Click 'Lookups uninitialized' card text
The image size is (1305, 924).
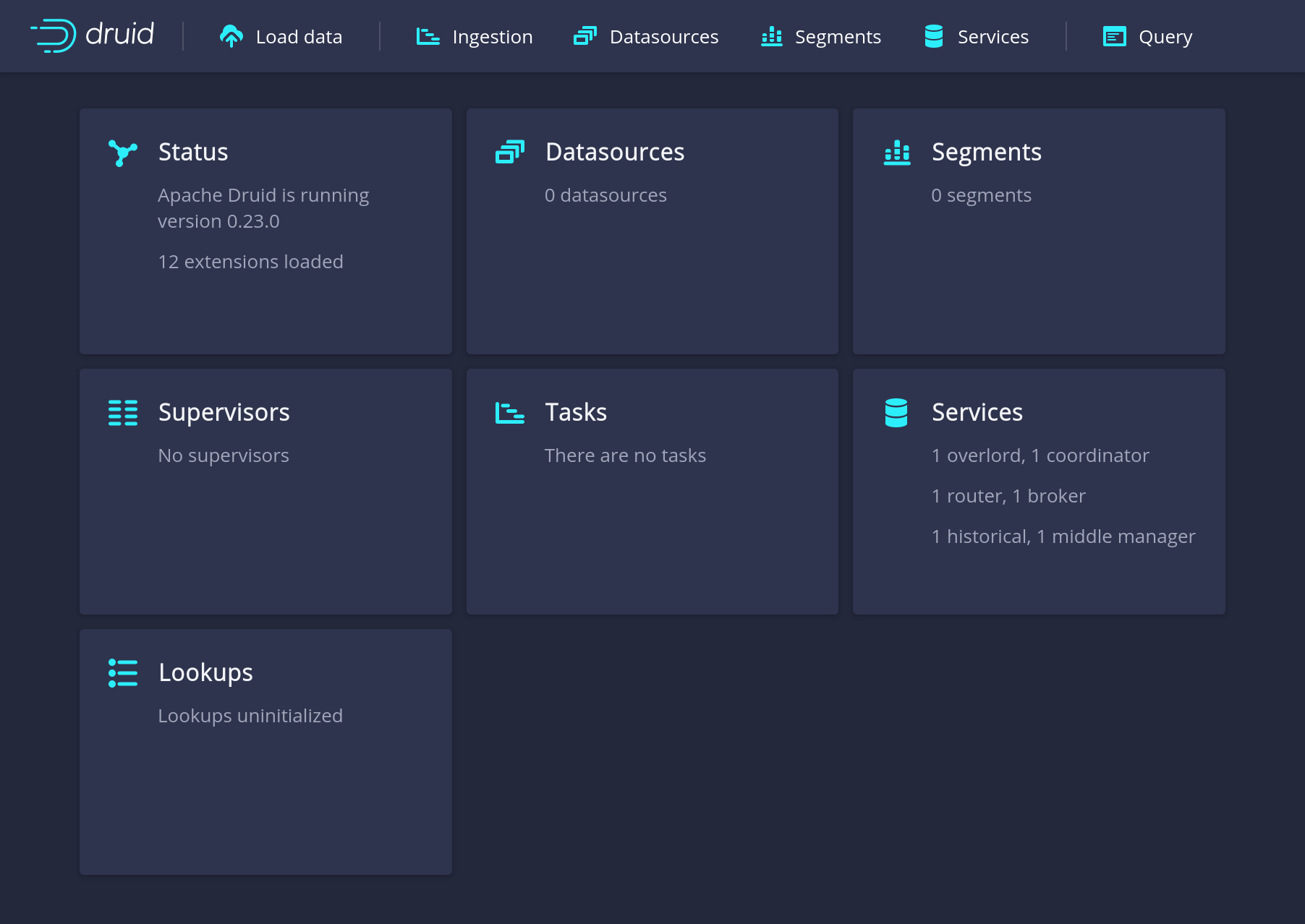click(x=250, y=716)
